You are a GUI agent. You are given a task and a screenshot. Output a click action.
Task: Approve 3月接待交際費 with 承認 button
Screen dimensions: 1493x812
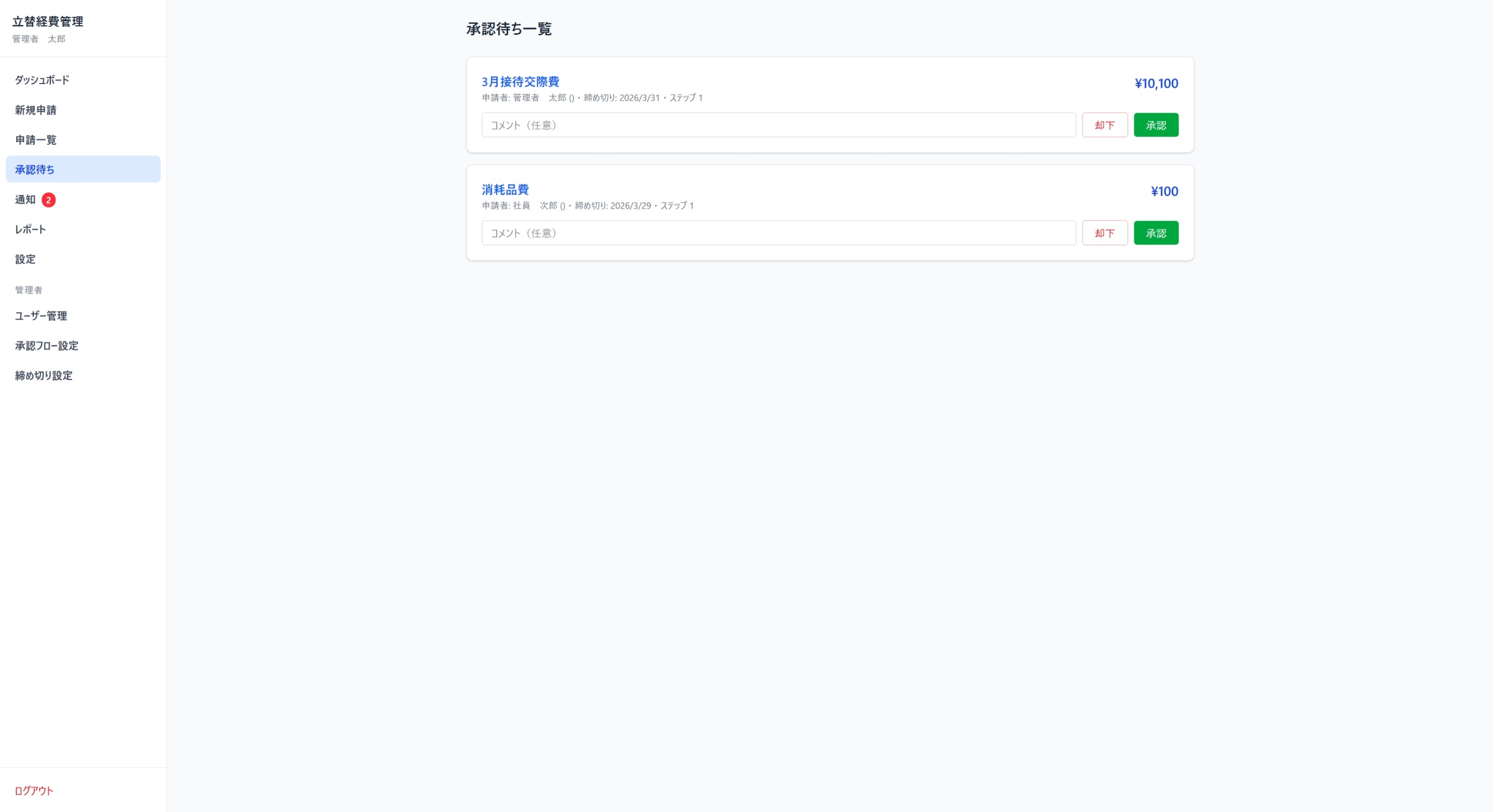point(1155,125)
